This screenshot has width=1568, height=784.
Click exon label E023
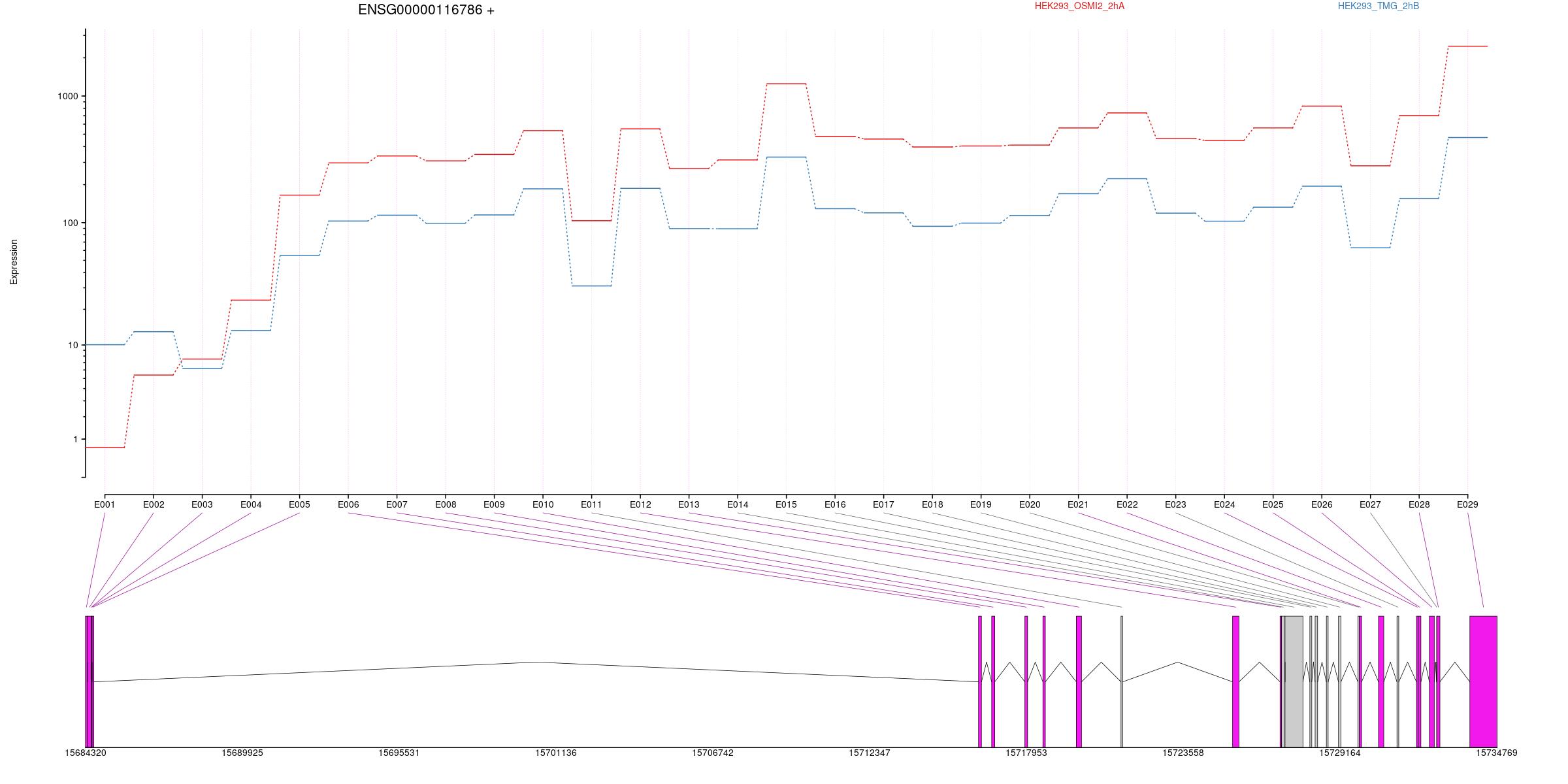[1175, 505]
